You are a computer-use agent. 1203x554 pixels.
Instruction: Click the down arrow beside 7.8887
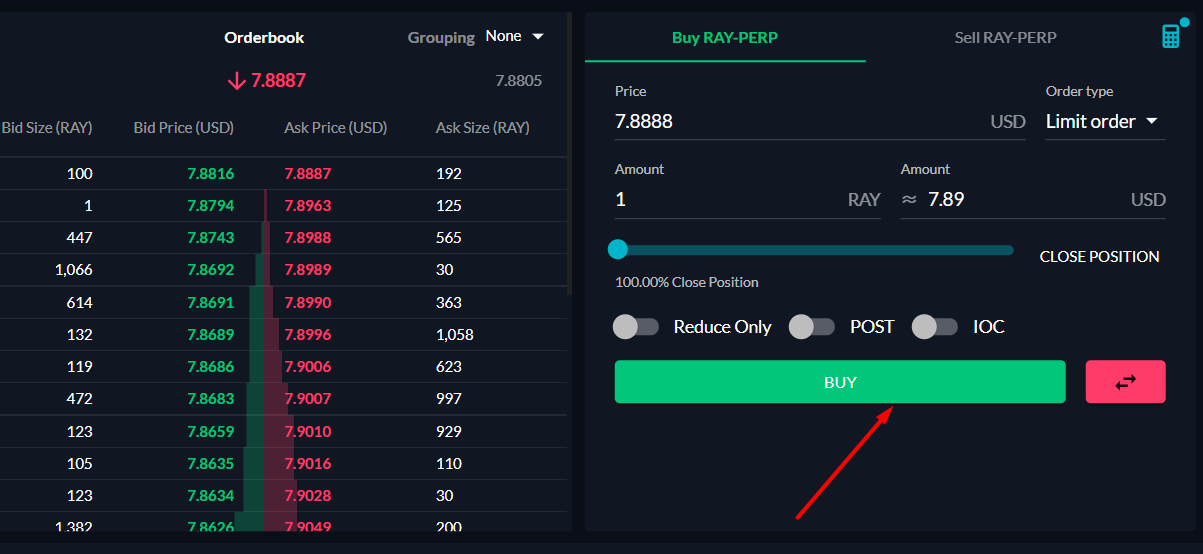237,81
